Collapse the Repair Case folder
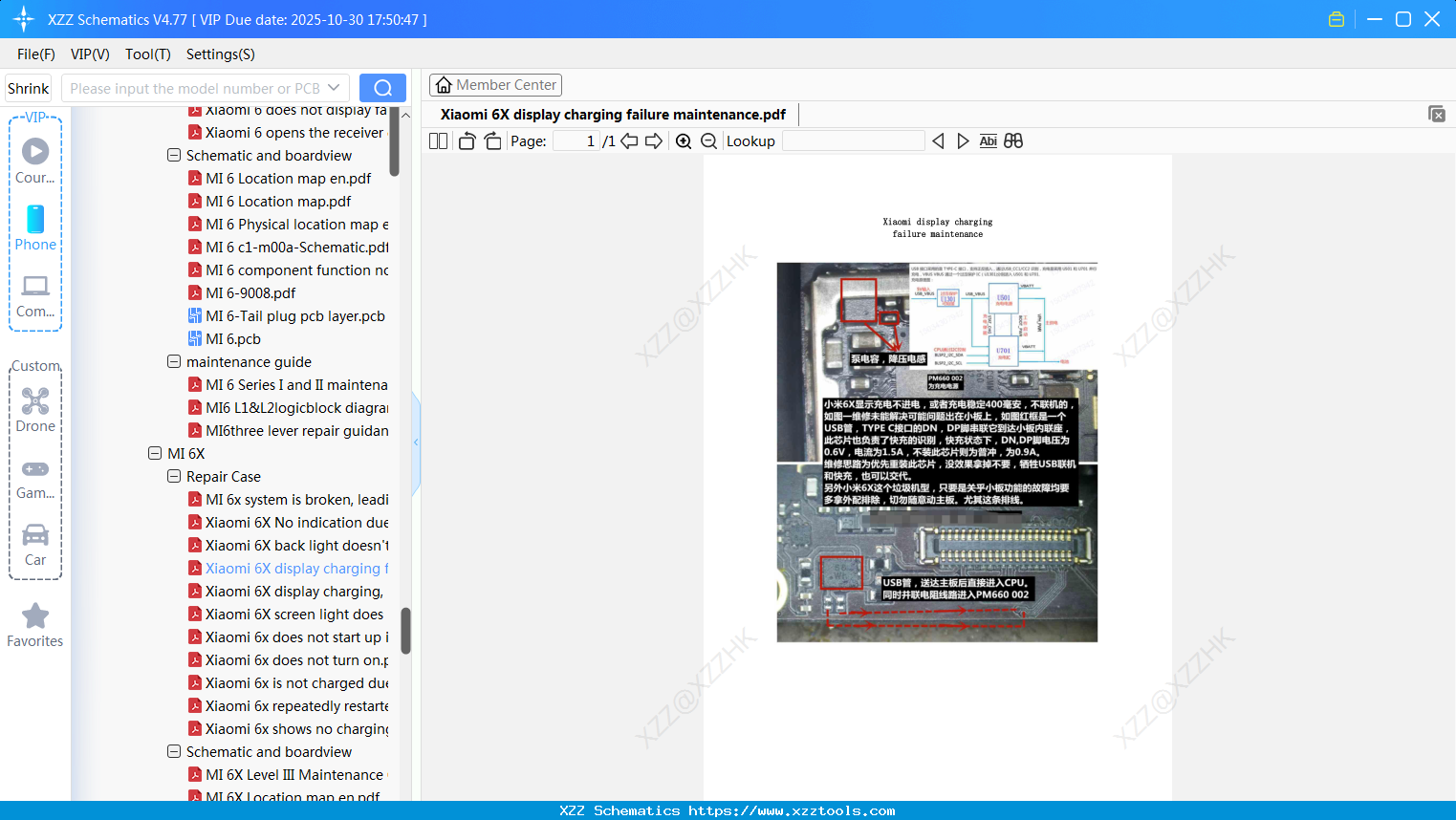The height and width of the screenshot is (820, 1456). click(174, 476)
